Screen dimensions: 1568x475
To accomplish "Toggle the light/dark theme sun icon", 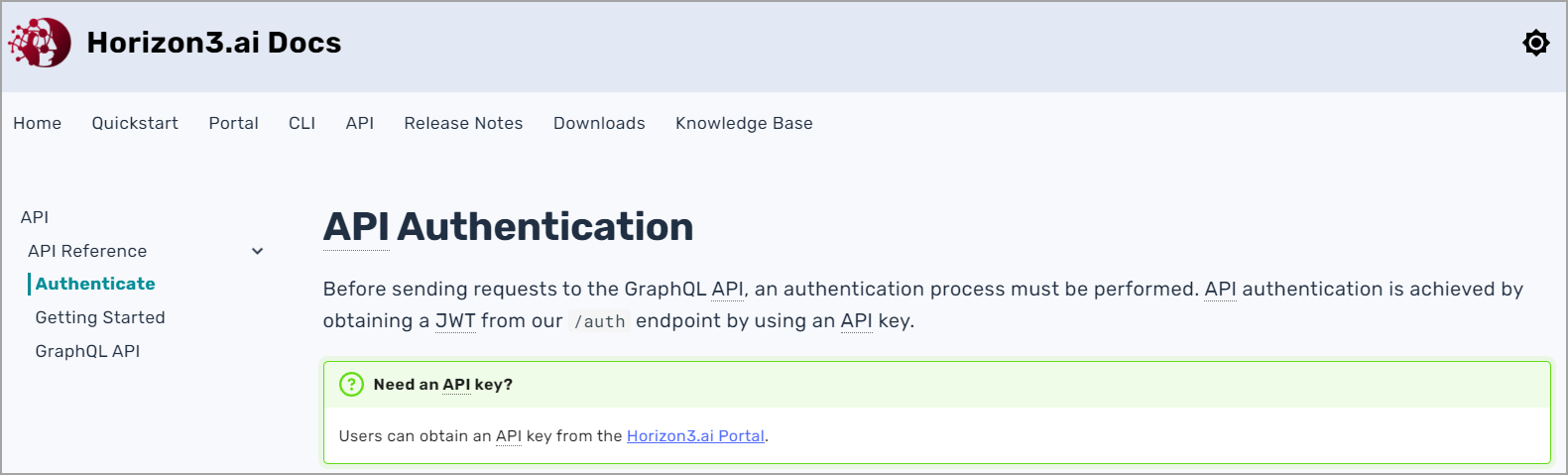I will pyautogui.click(x=1535, y=43).
